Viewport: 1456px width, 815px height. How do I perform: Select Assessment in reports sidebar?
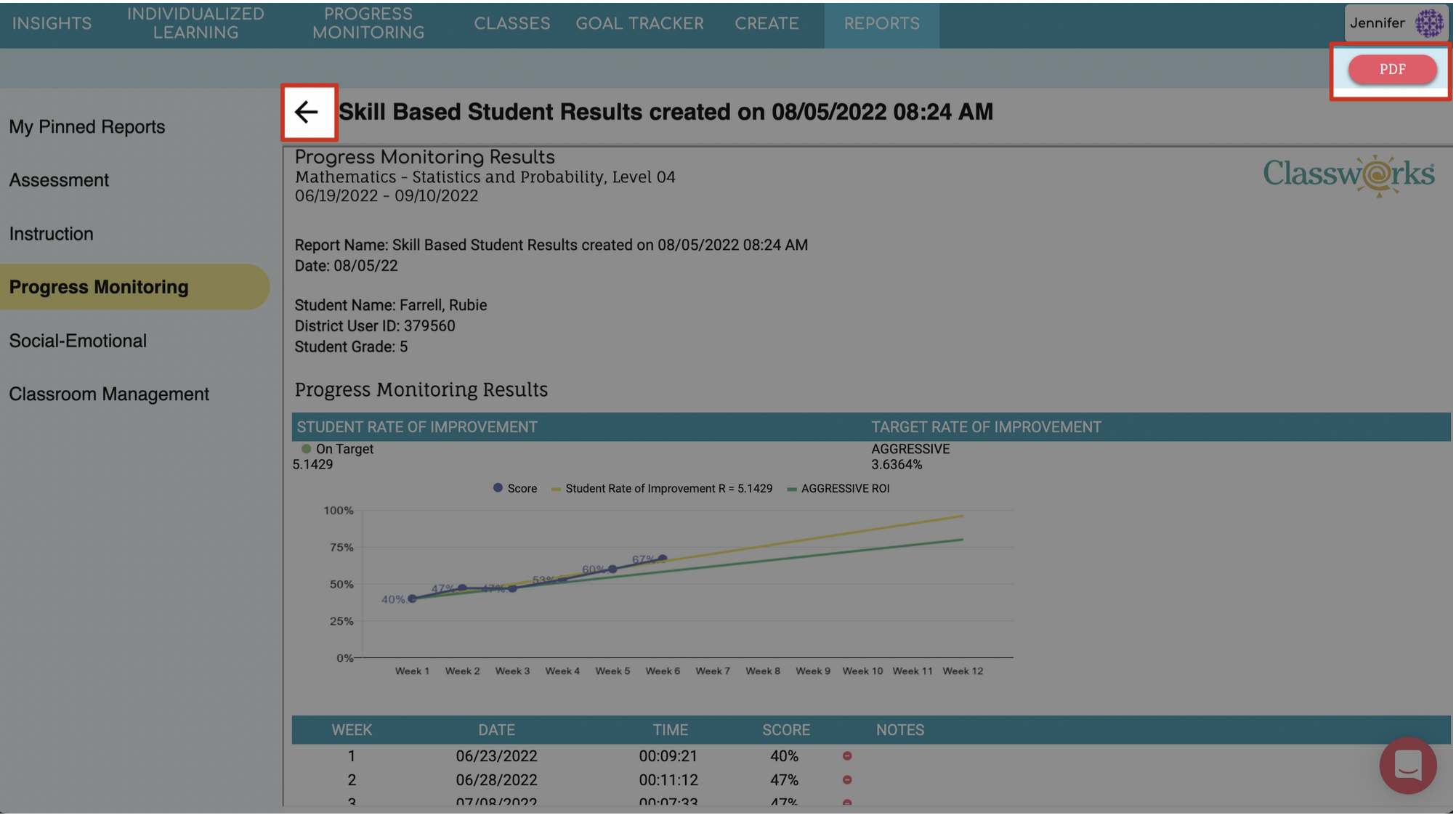point(59,180)
